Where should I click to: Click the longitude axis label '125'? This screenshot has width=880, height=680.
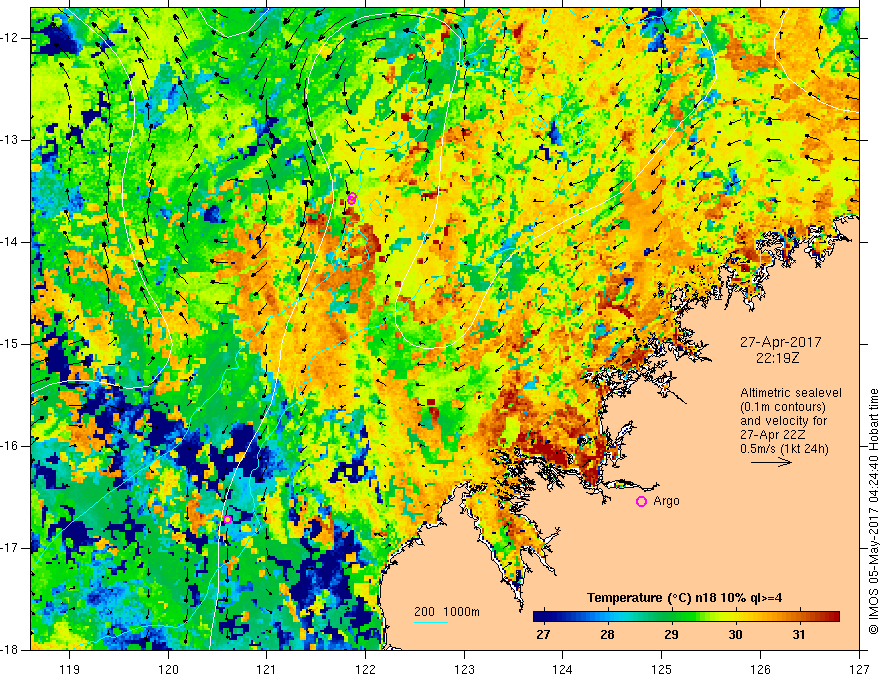(662, 669)
